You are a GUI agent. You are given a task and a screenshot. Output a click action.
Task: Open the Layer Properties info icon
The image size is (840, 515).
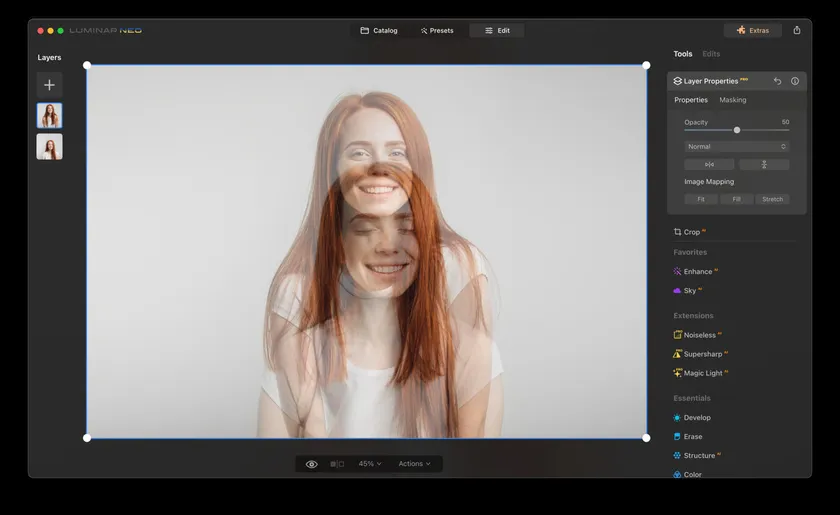tap(795, 81)
